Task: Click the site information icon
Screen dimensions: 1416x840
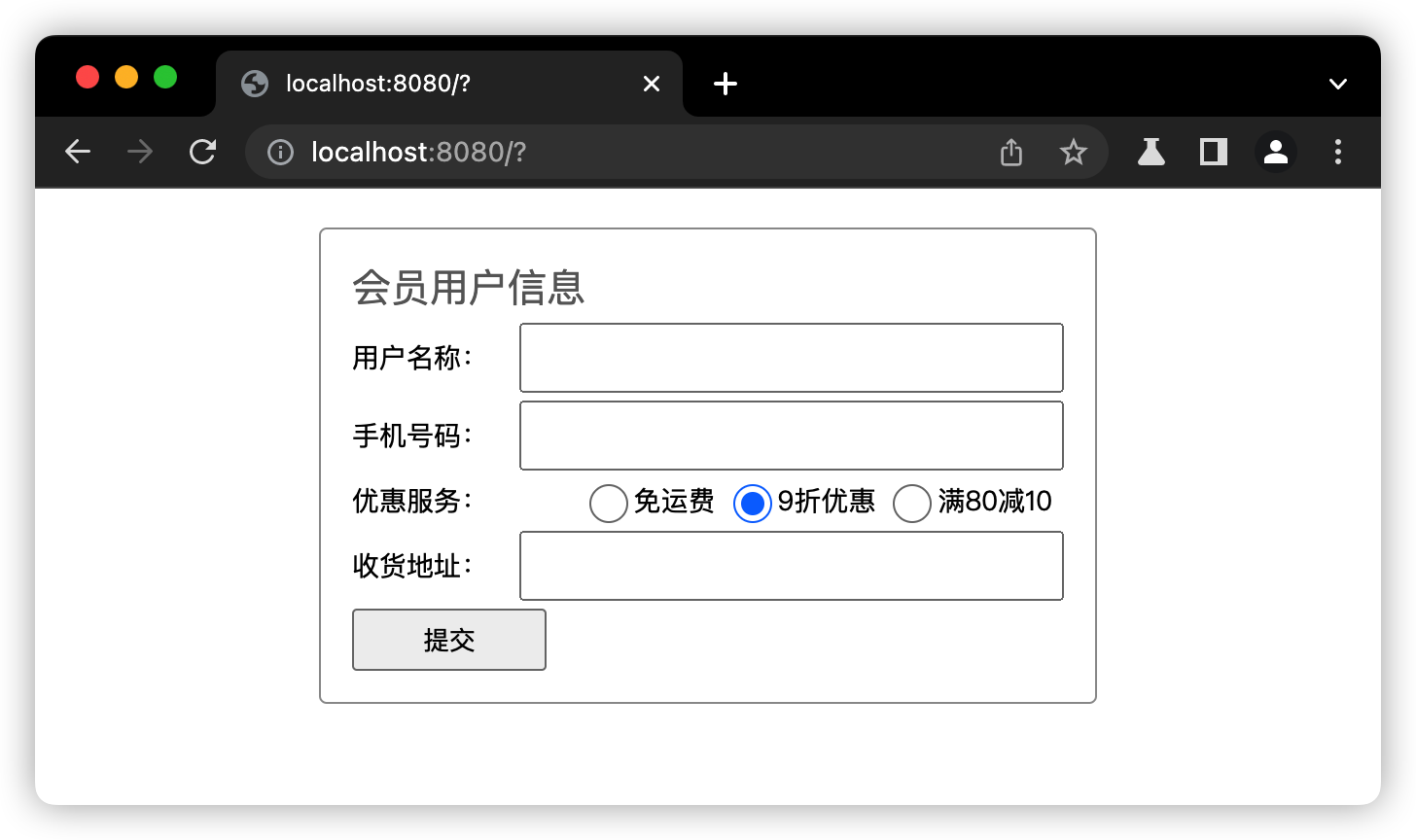Action: pos(280,152)
